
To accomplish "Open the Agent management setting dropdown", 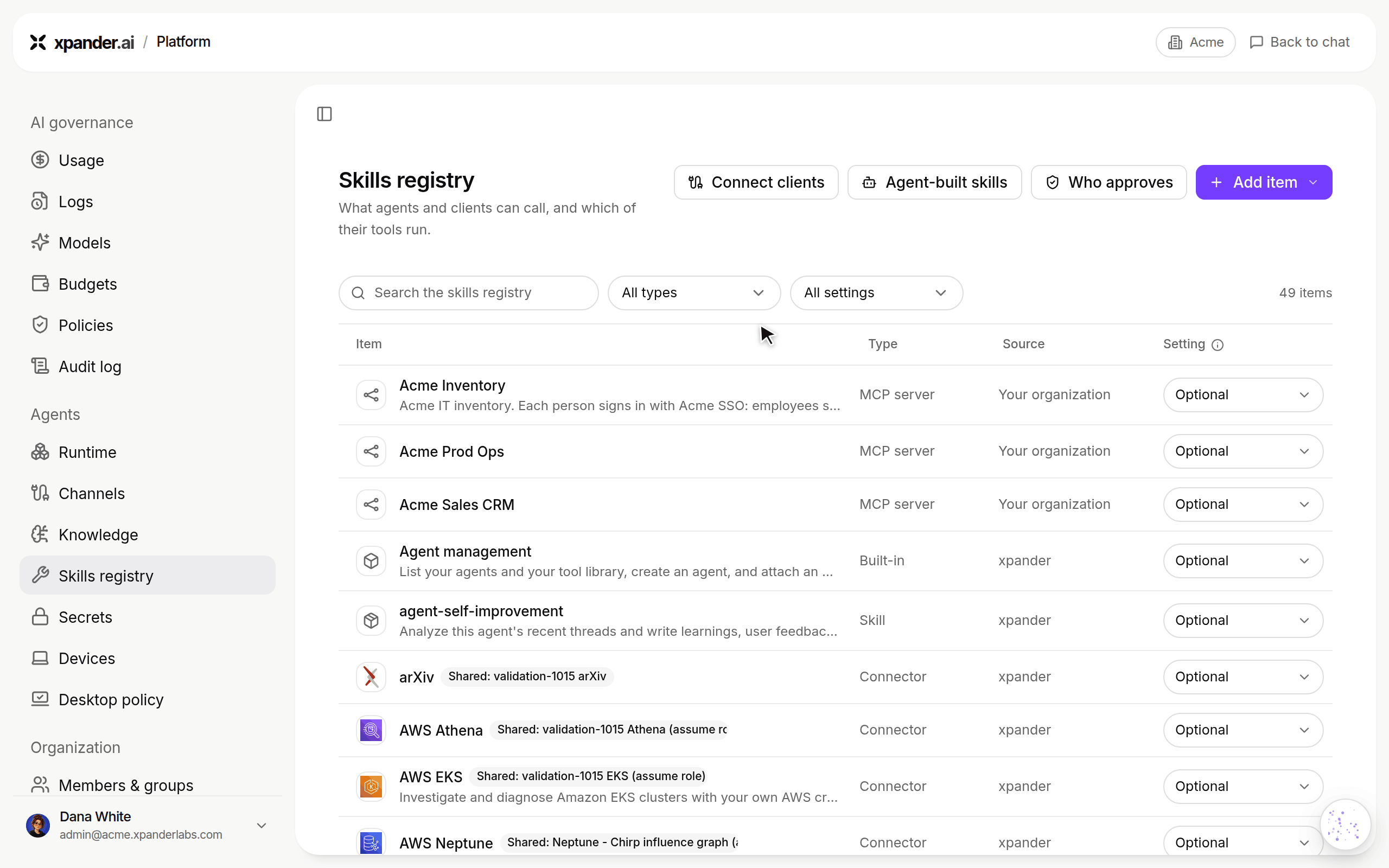I will tap(1243, 561).
